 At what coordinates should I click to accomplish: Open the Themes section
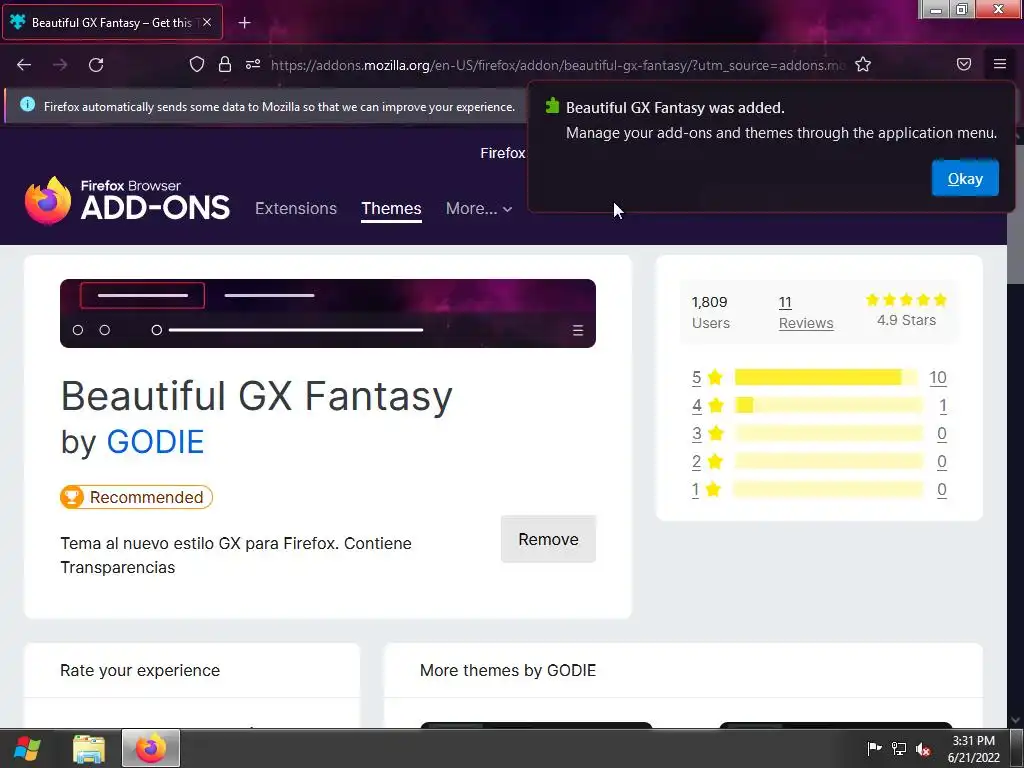point(391,208)
